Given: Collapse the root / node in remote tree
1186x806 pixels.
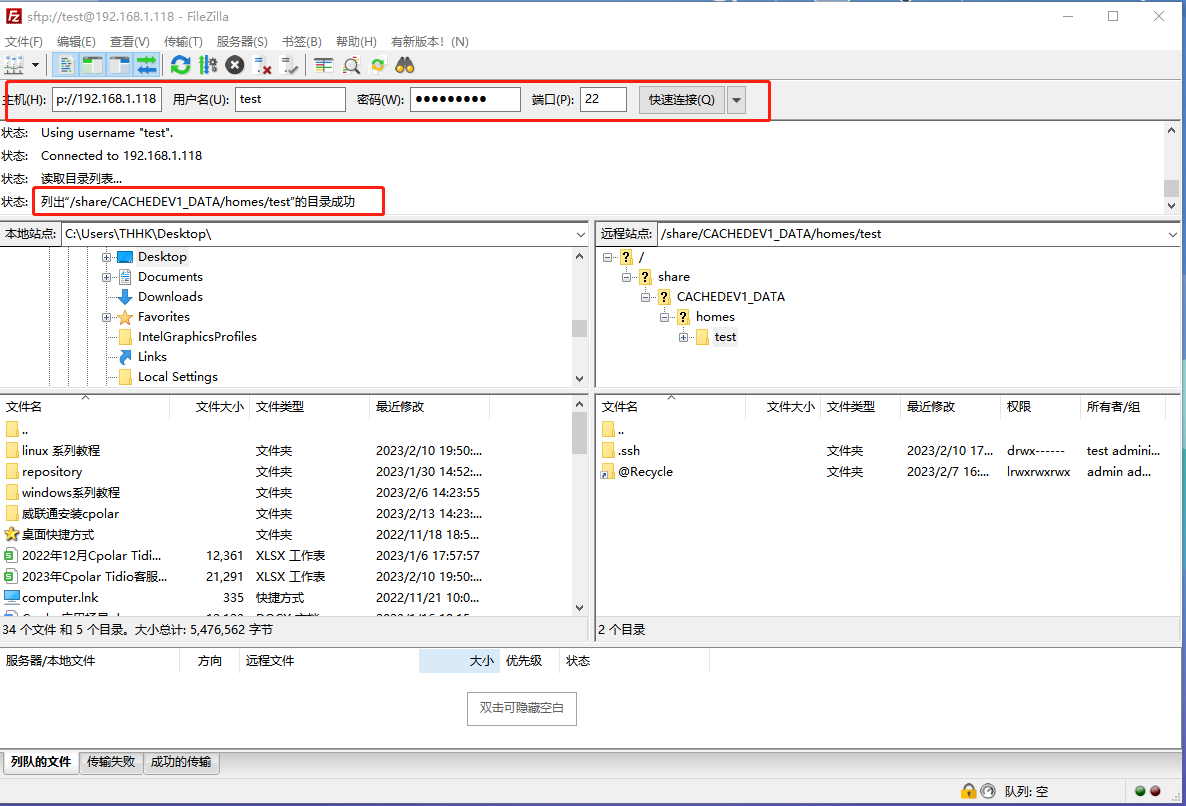Looking at the screenshot, I should 607,257.
